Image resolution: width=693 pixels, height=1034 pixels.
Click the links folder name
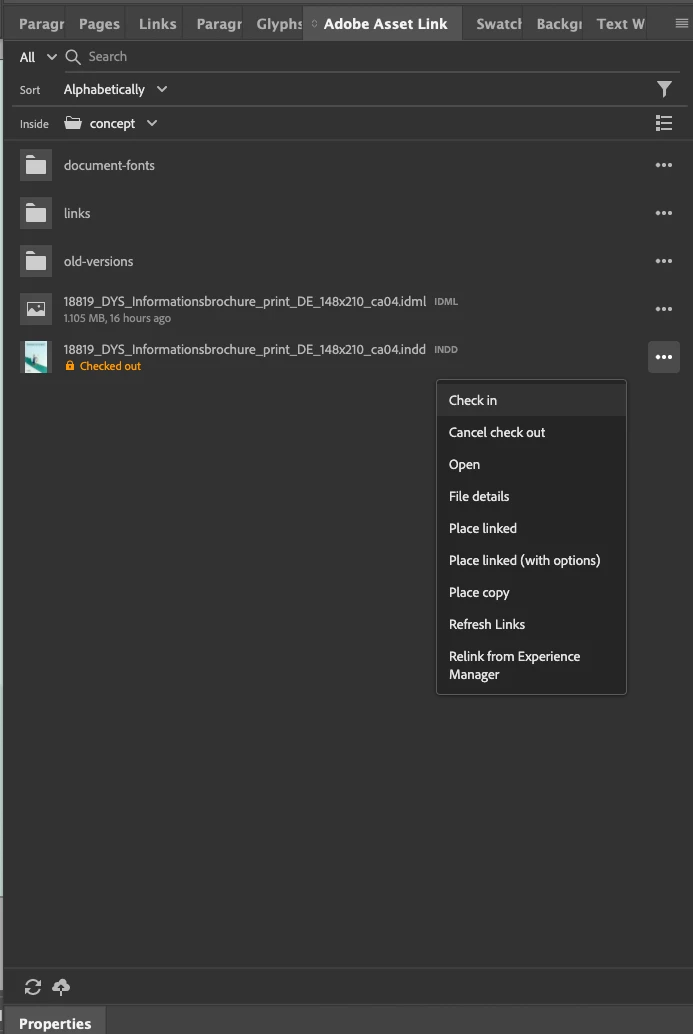click(x=77, y=214)
